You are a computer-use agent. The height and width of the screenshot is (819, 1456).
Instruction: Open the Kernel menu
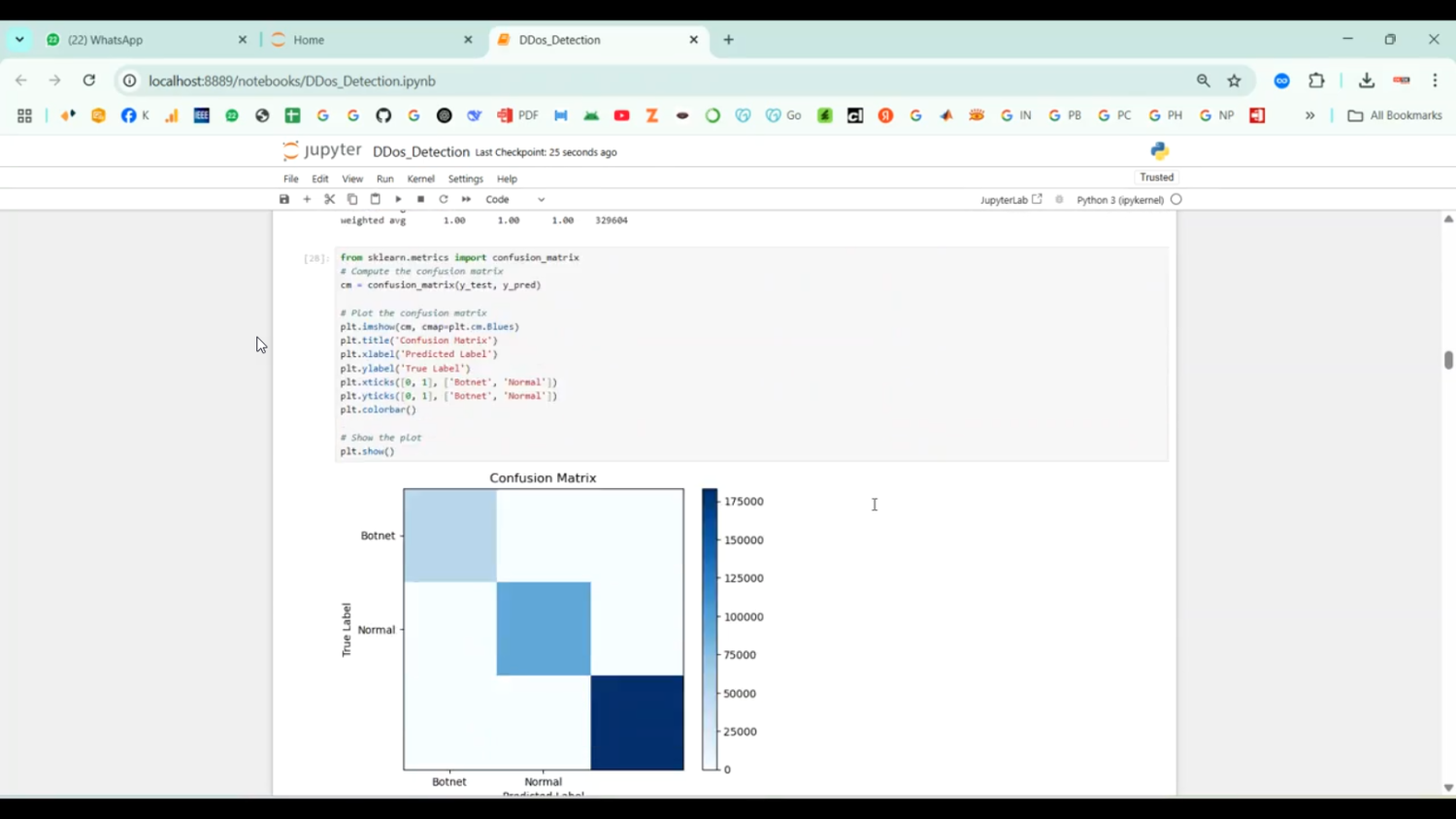[420, 180]
